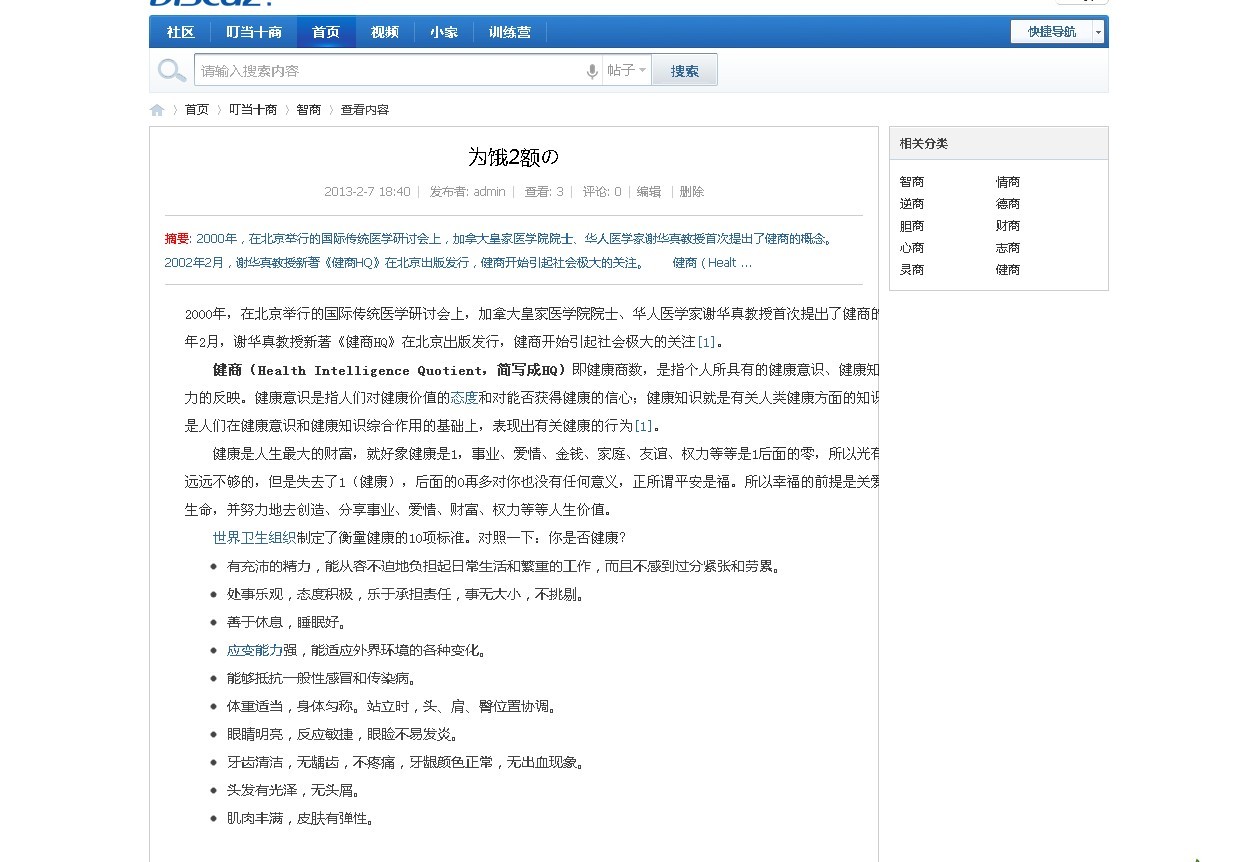Focus the search content input field

tap(390, 70)
